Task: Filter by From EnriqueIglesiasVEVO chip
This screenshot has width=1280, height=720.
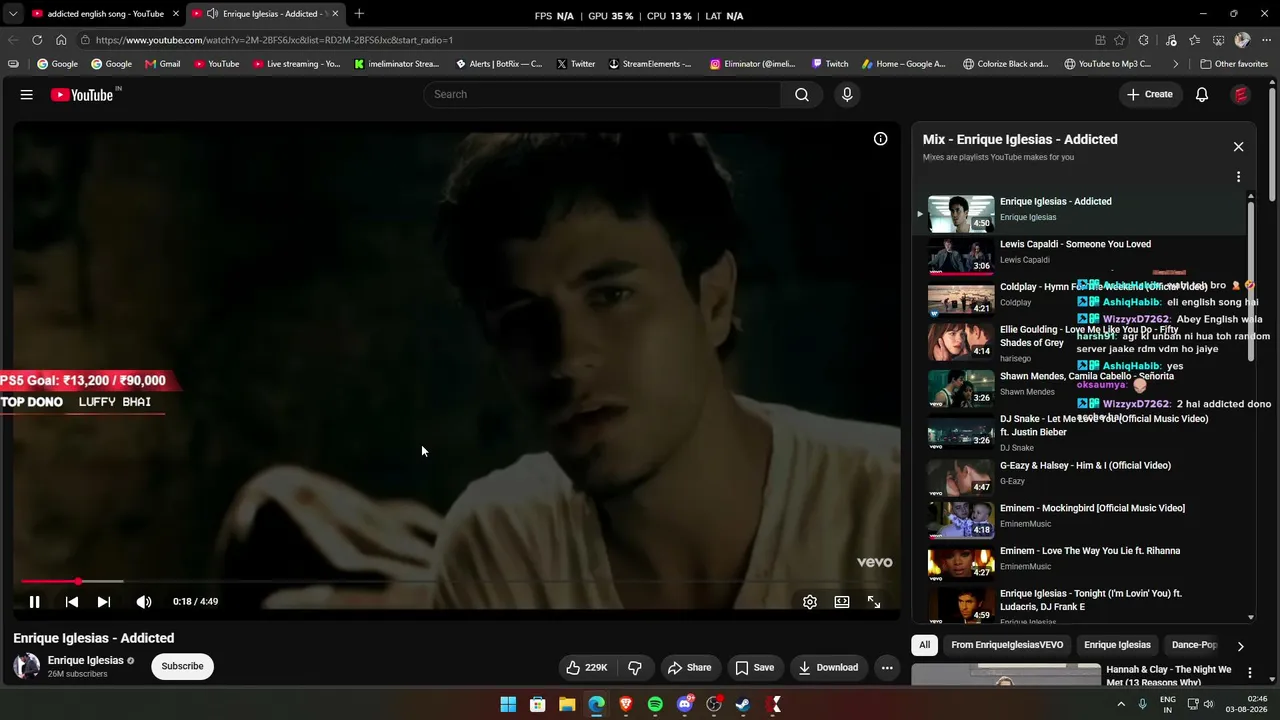Action: (x=1007, y=645)
